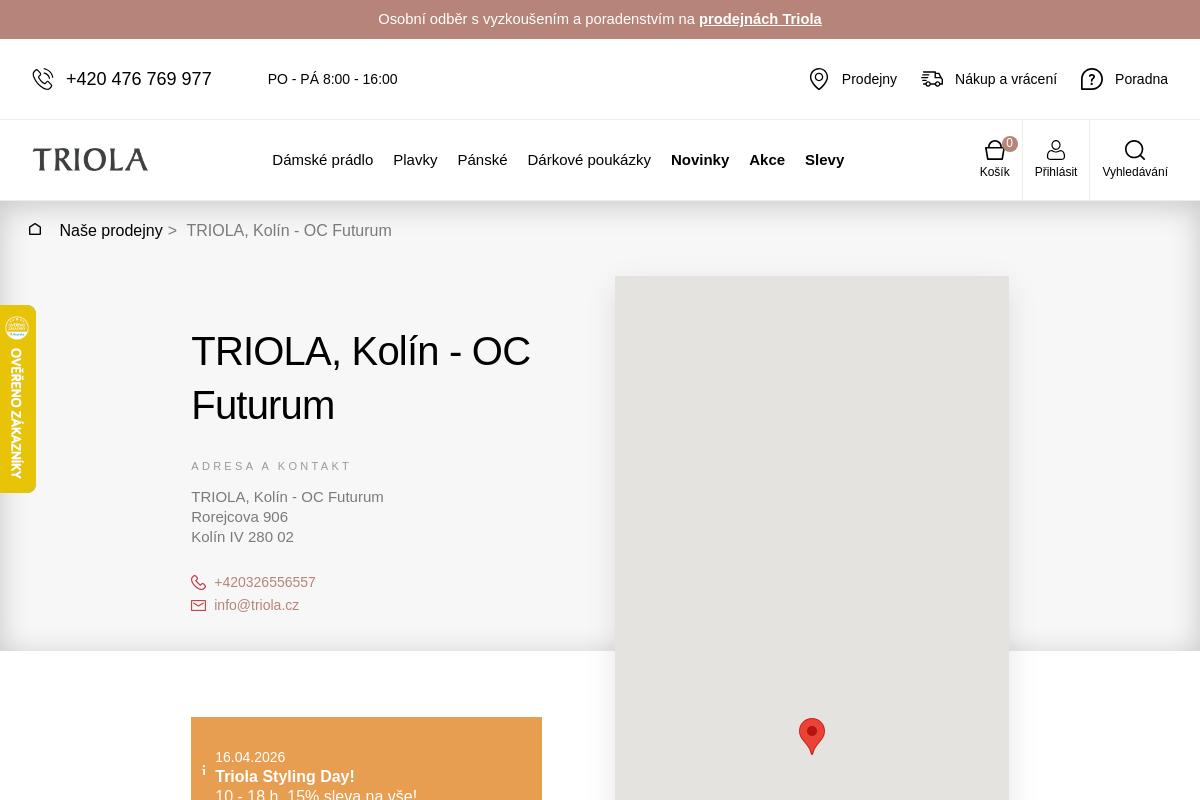The height and width of the screenshot is (800, 1200).
Task: Open the Dámské prádlo menu
Action: (322, 160)
